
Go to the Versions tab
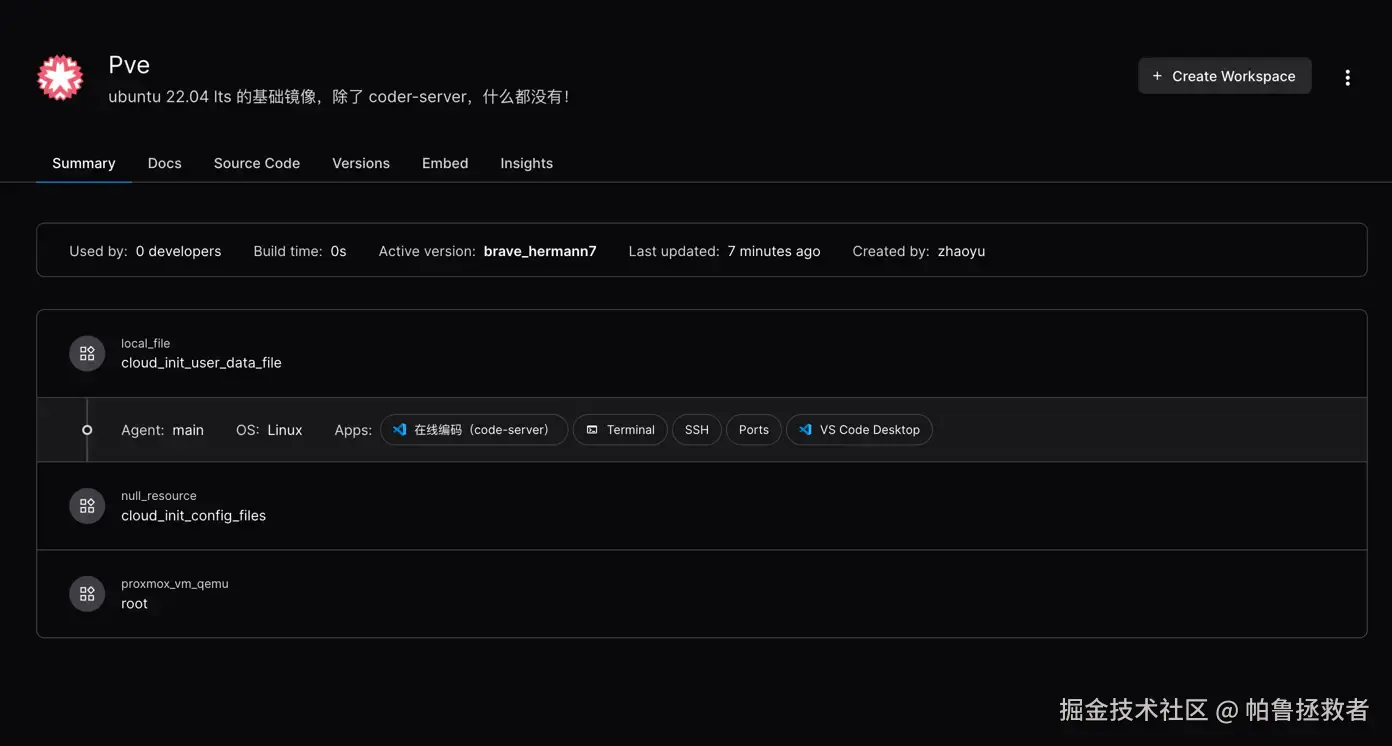[361, 163]
